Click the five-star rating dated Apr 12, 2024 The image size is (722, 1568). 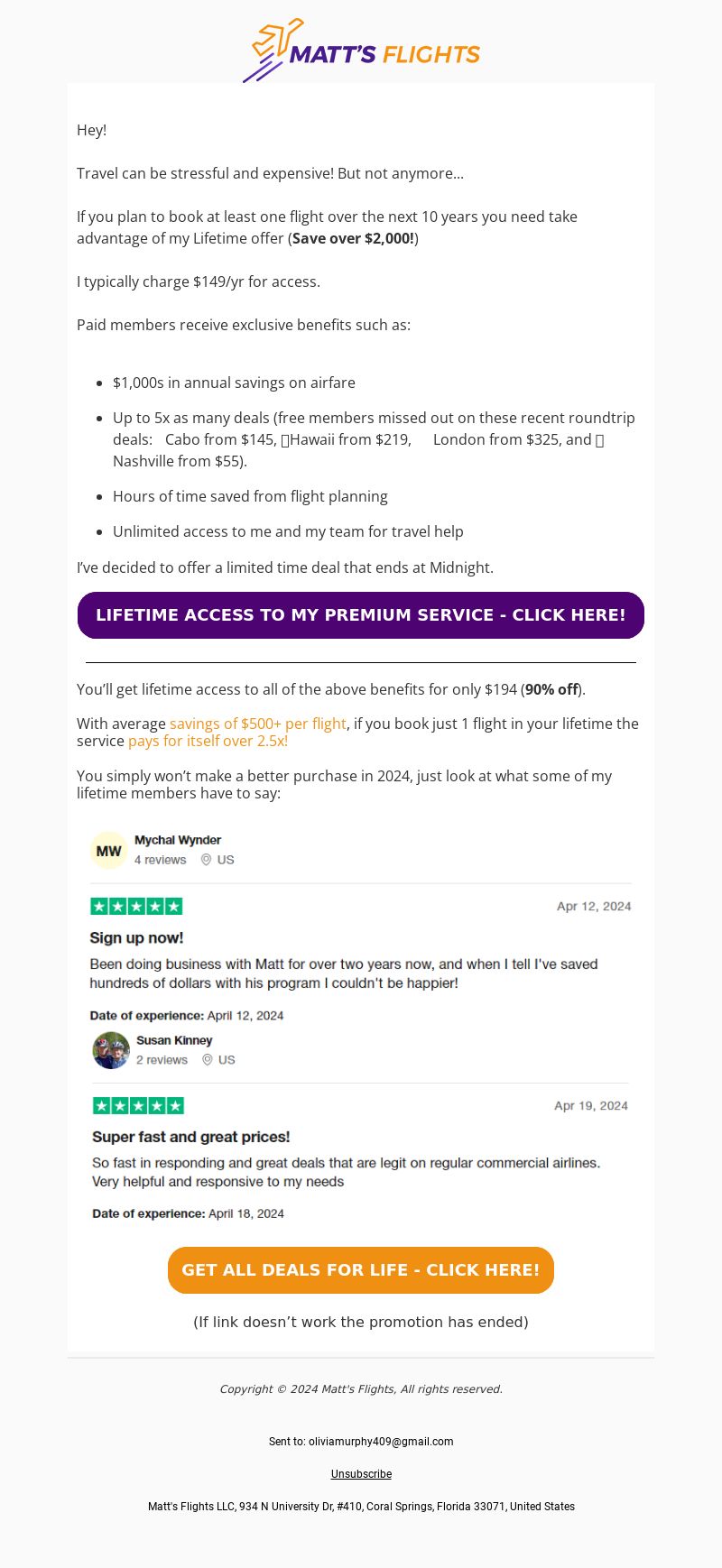[136, 906]
